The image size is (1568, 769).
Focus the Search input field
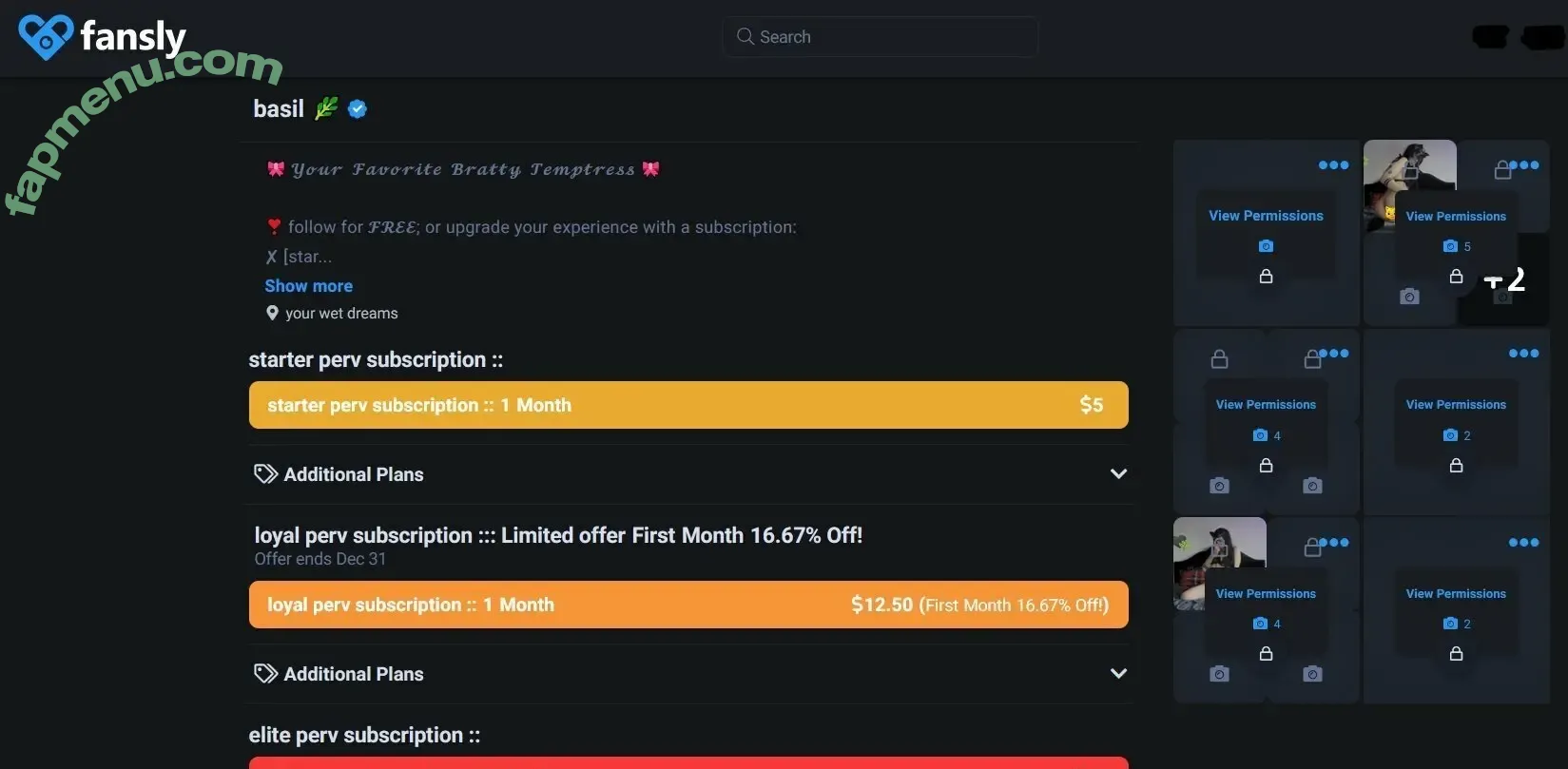880,36
